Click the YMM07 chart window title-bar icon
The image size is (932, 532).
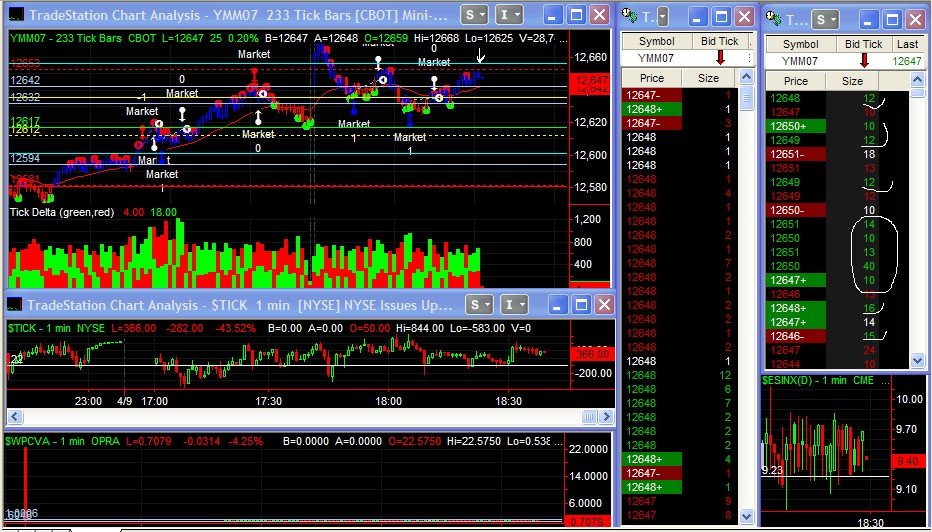[x=17, y=15]
